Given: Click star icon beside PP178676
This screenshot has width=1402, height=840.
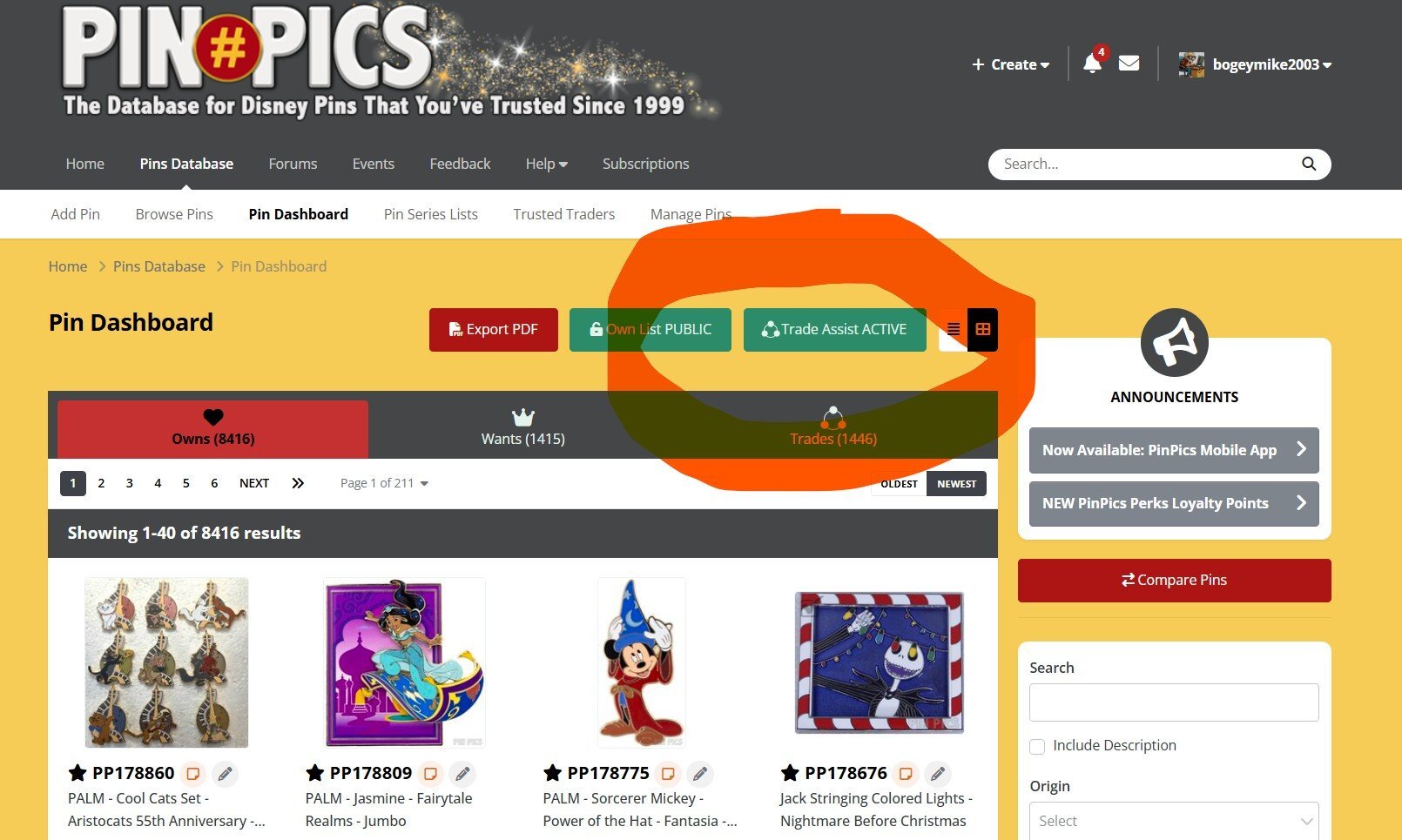Looking at the screenshot, I should pyautogui.click(x=790, y=773).
